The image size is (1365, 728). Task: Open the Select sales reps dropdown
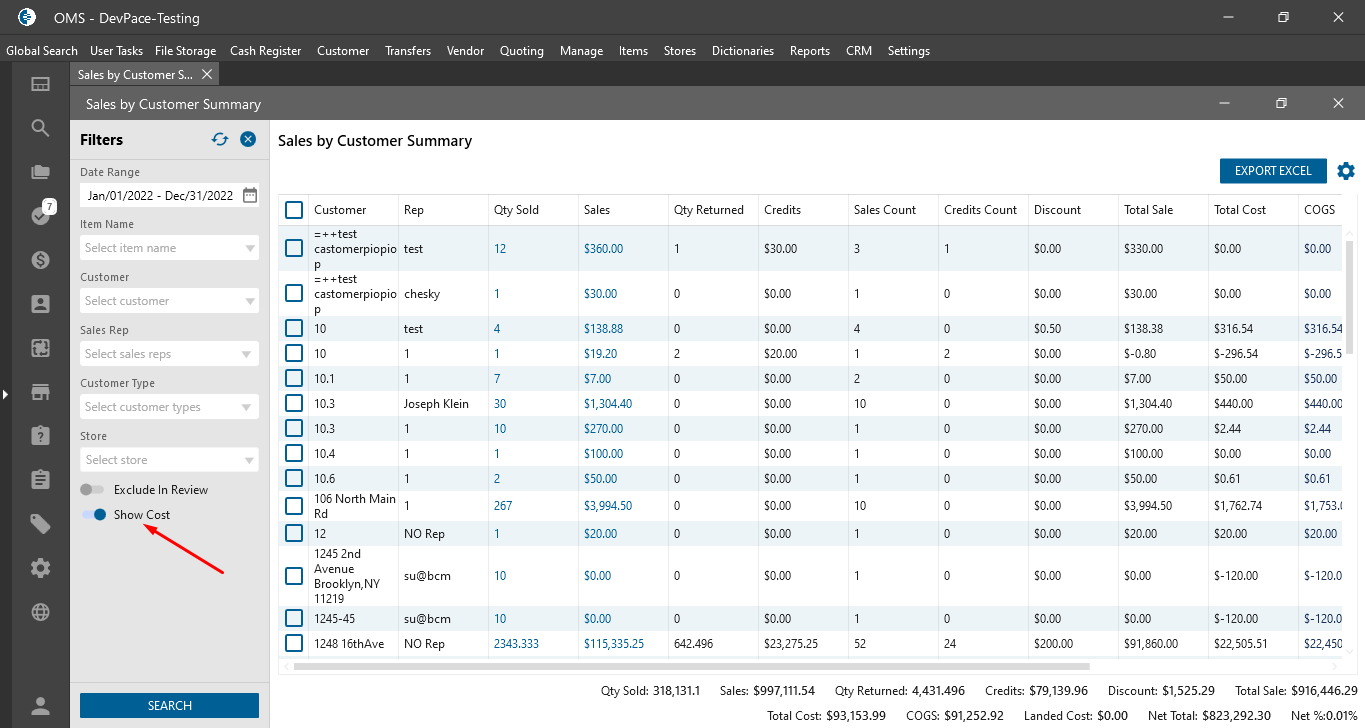tap(169, 354)
